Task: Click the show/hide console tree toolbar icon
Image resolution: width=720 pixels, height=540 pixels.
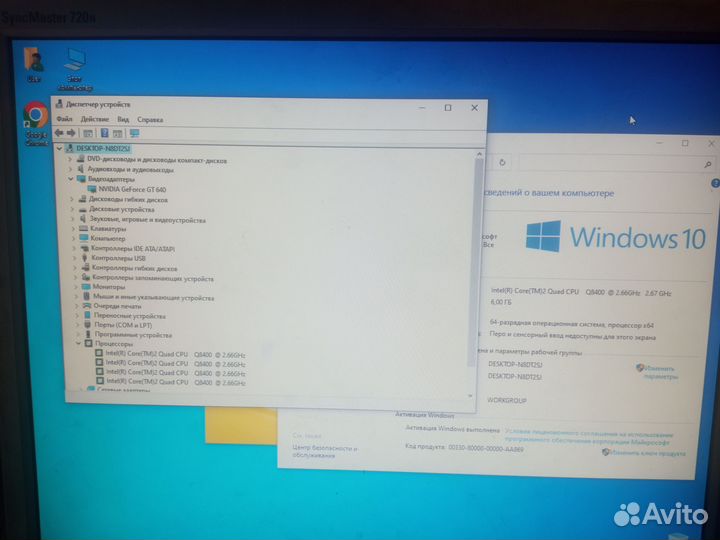Action: (87, 133)
